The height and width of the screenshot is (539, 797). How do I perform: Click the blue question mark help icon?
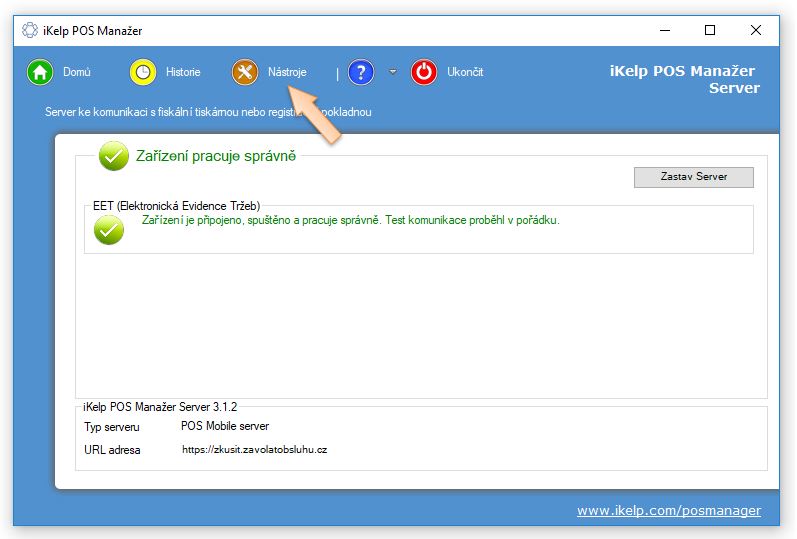[x=361, y=72]
